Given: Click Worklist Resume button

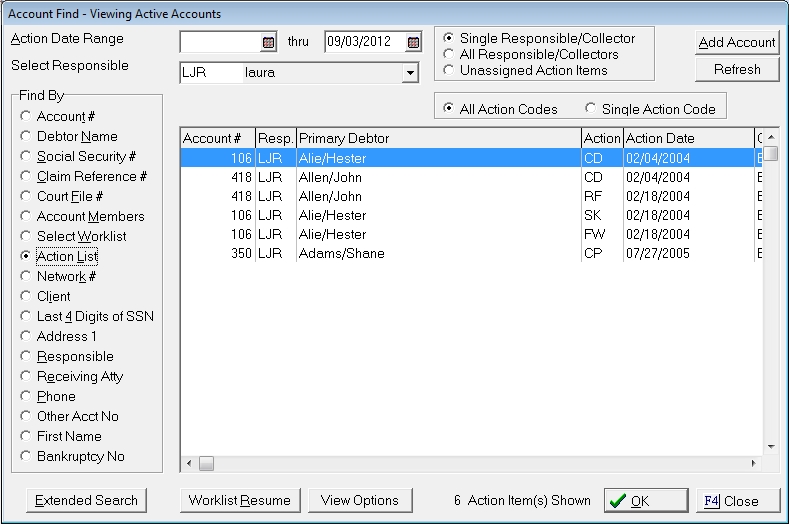Looking at the screenshot, I should pos(240,501).
